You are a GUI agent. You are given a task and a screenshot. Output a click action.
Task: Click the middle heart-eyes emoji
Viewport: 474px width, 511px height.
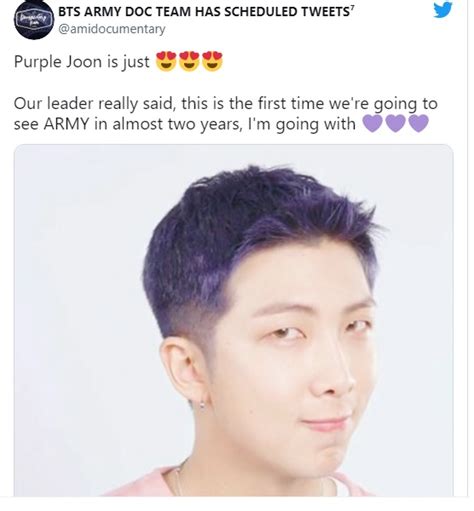pos(189,61)
